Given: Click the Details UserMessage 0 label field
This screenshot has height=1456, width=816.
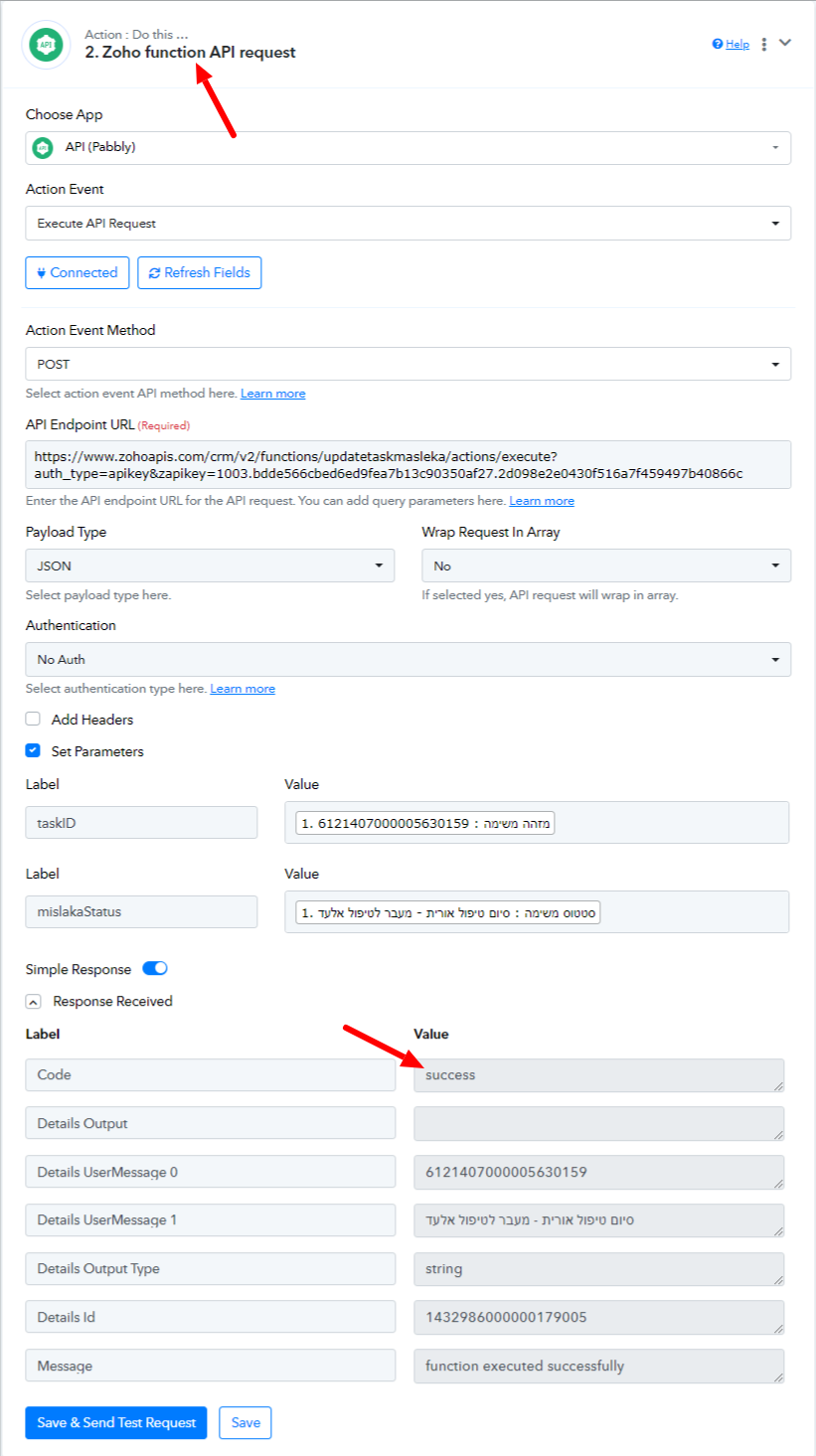Looking at the screenshot, I should pos(211,1172).
